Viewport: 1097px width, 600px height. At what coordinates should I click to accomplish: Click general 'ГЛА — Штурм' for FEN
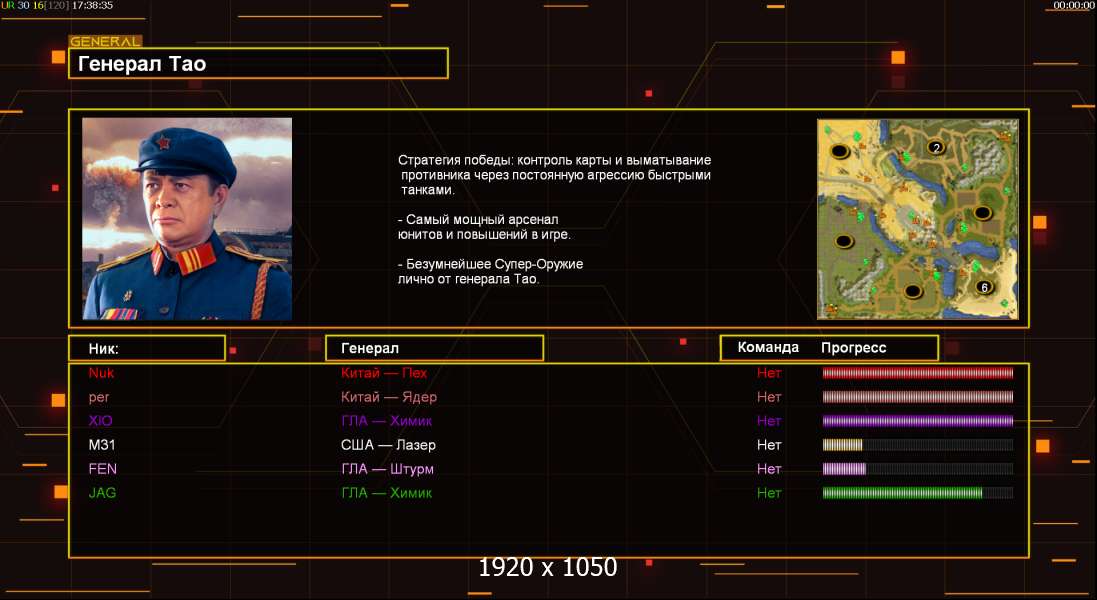(387, 469)
